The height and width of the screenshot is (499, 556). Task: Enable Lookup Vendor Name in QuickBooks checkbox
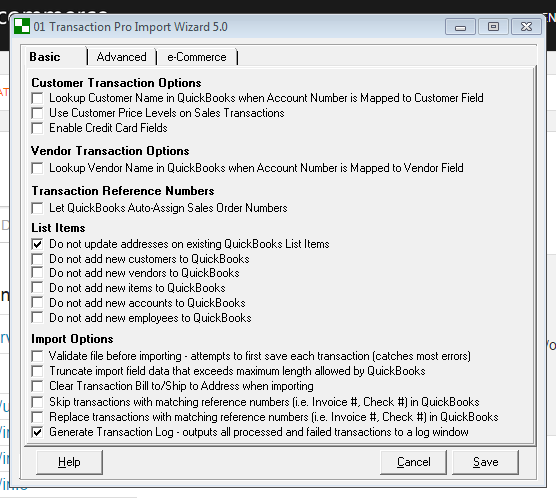[37, 168]
